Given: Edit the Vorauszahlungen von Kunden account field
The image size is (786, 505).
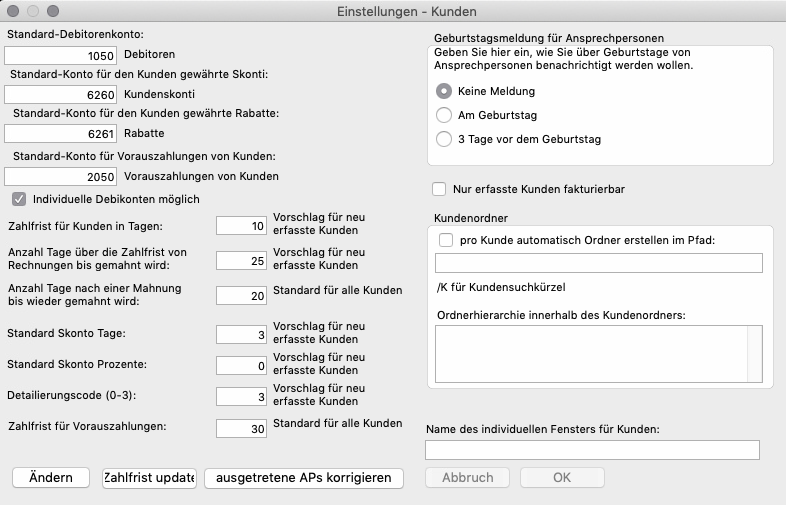Looking at the screenshot, I should 61,175.
